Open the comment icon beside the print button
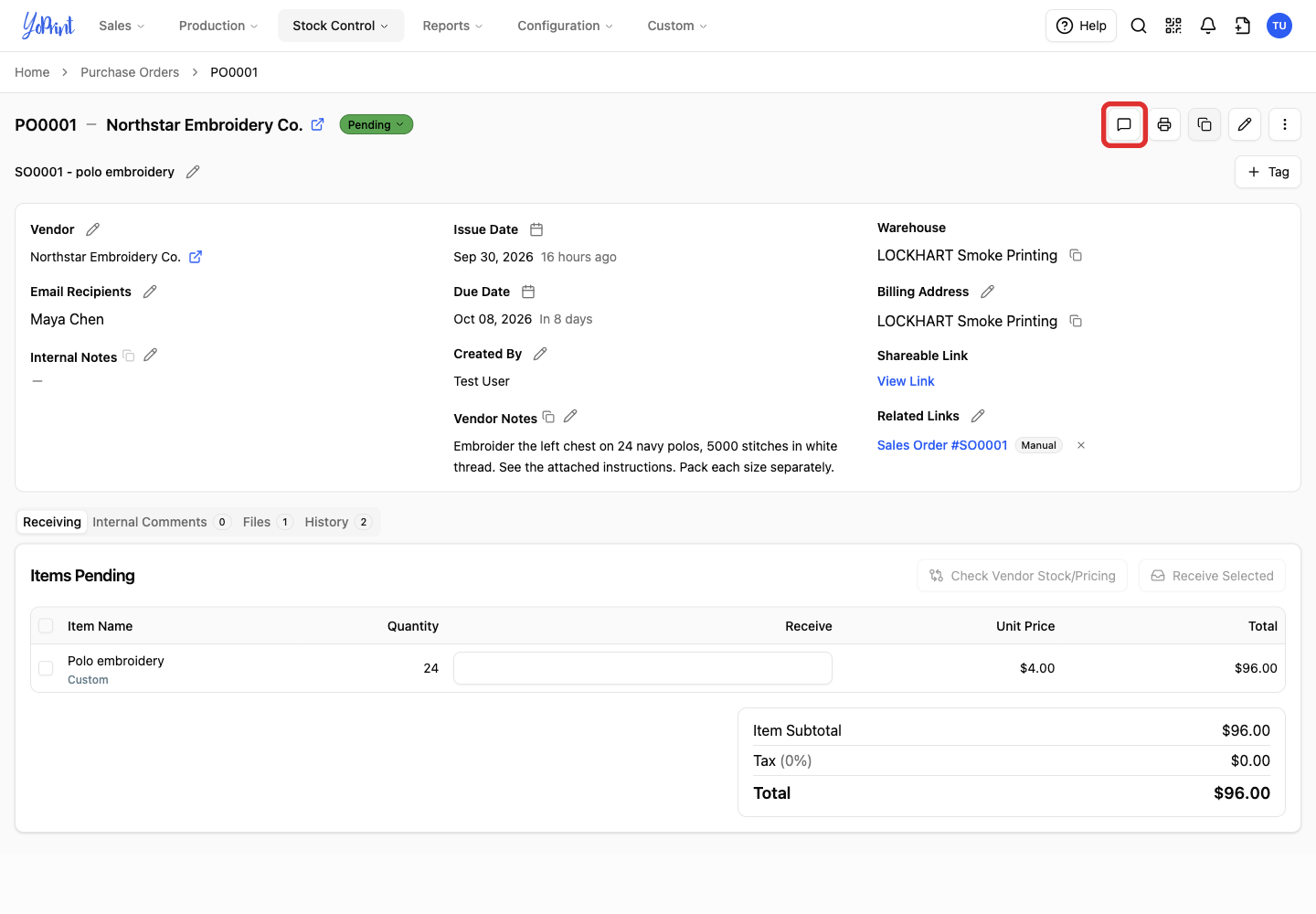 1124,124
